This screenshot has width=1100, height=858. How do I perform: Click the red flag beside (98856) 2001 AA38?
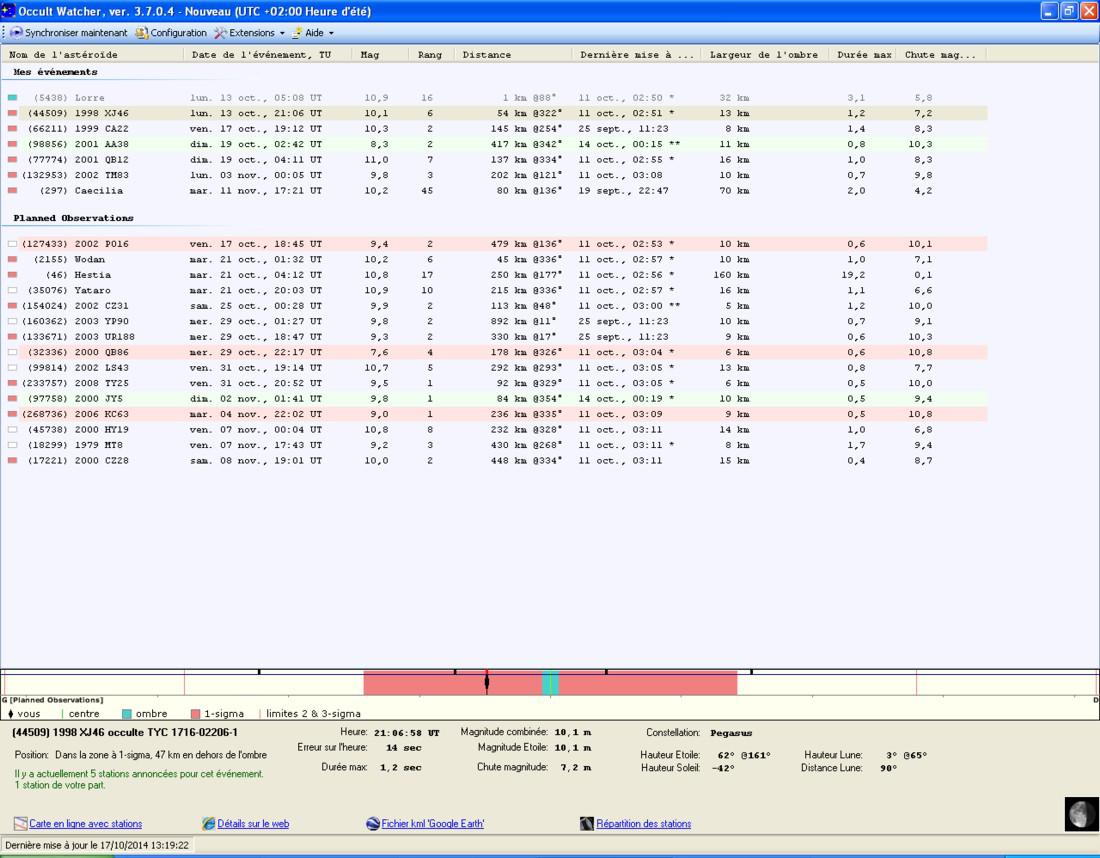tap(13, 144)
